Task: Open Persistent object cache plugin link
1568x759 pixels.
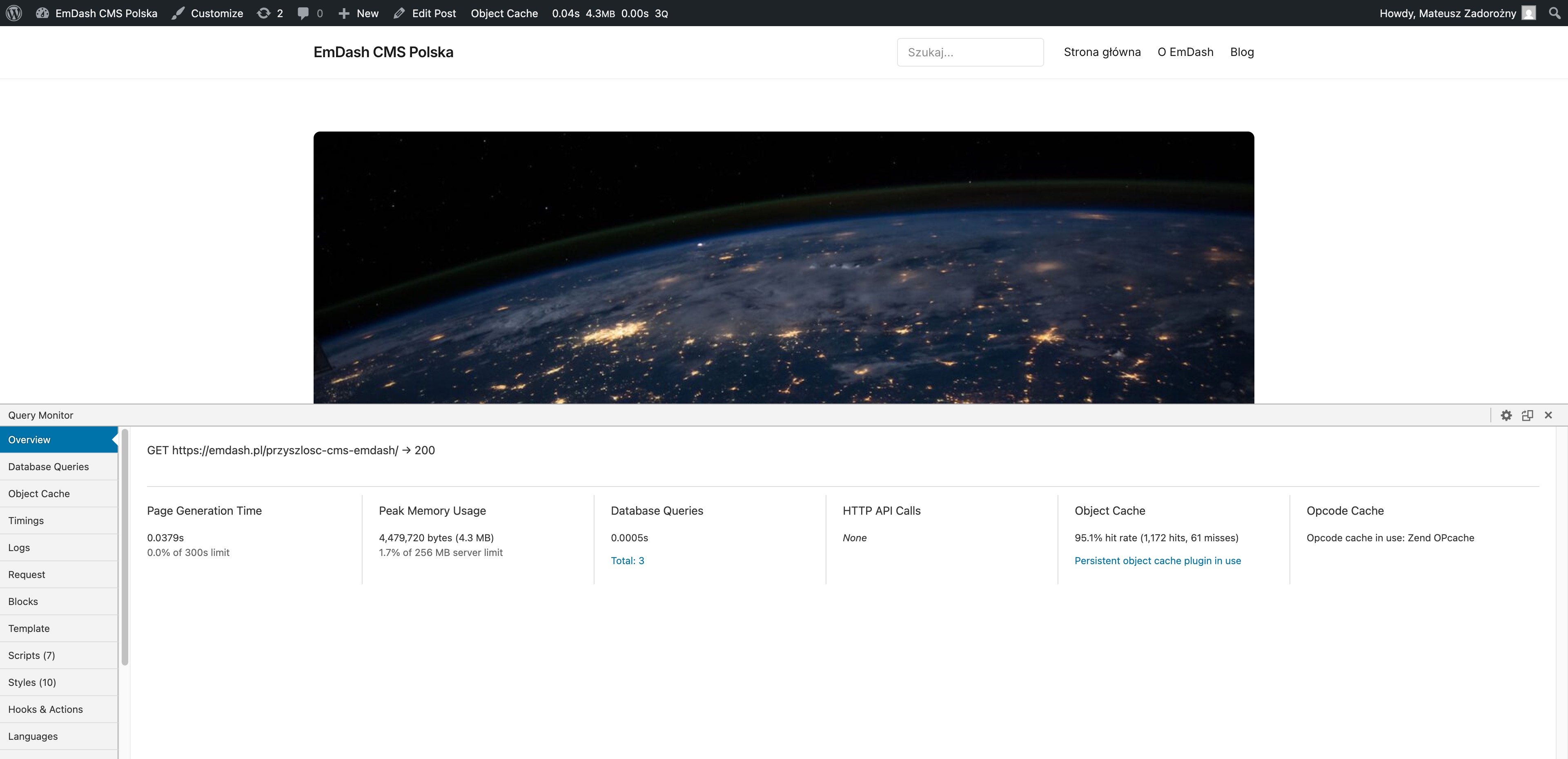Action: pyautogui.click(x=1157, y=560)
